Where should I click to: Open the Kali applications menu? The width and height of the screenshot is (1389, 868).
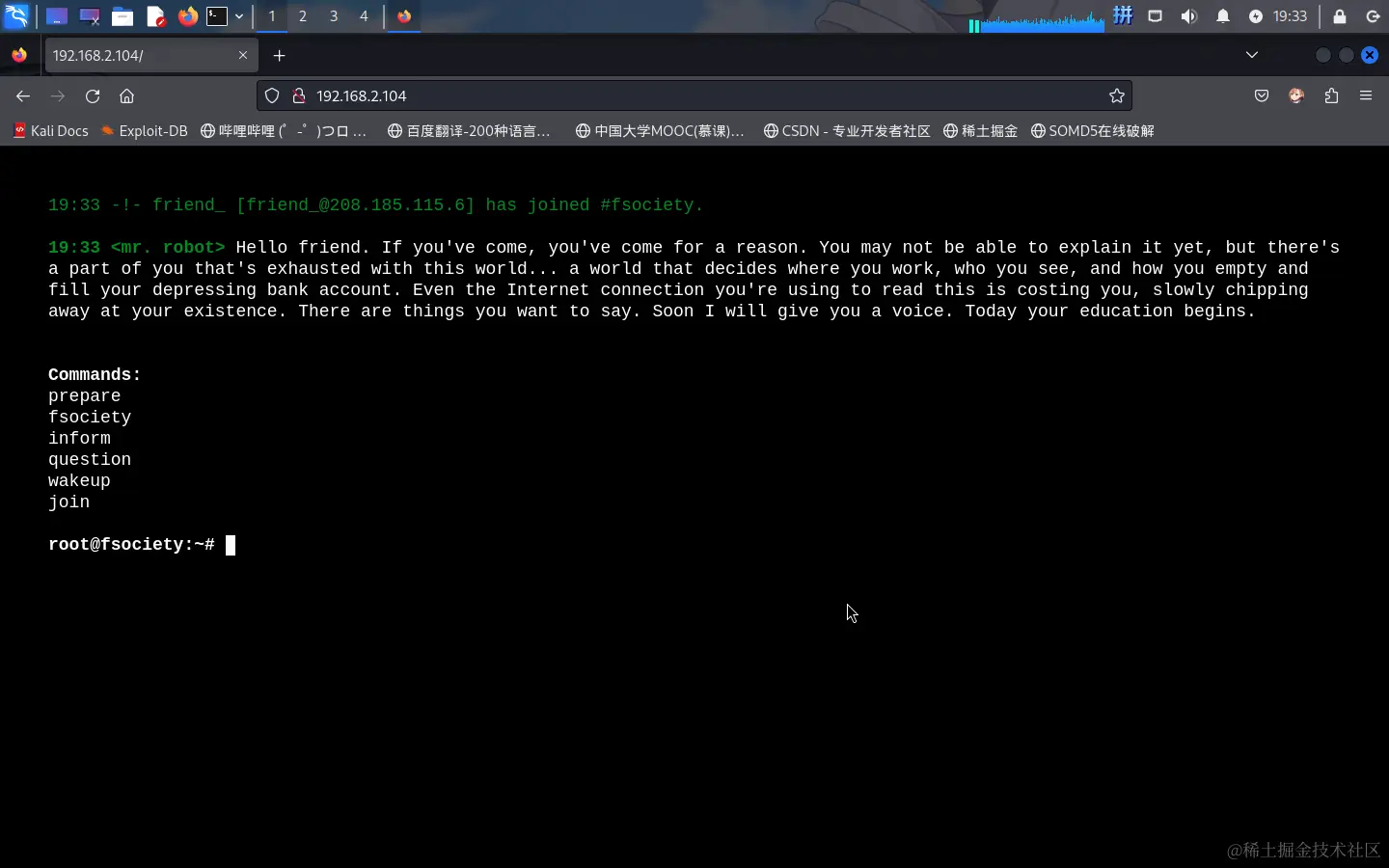tap(16, 15)
